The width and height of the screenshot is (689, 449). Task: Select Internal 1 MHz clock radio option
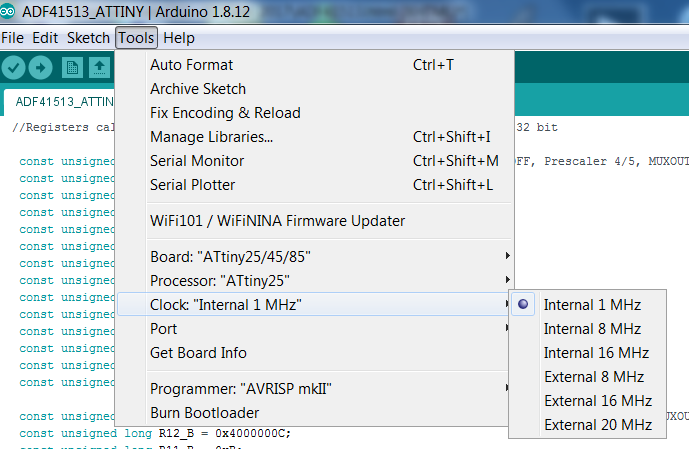(x=587, y=304)
